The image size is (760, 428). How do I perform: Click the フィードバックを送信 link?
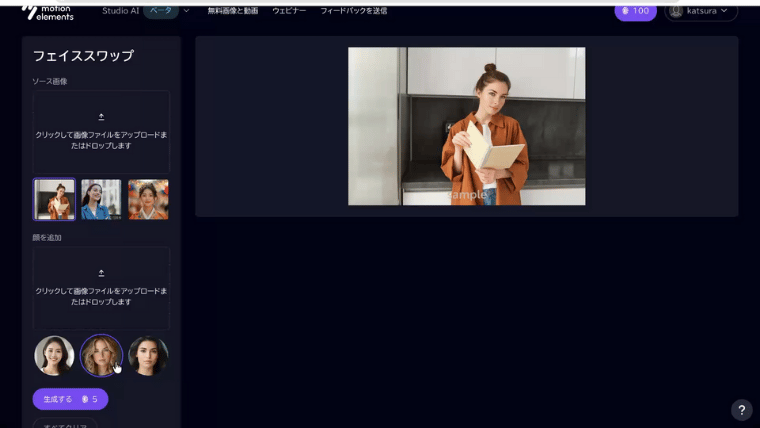point(353,11)
